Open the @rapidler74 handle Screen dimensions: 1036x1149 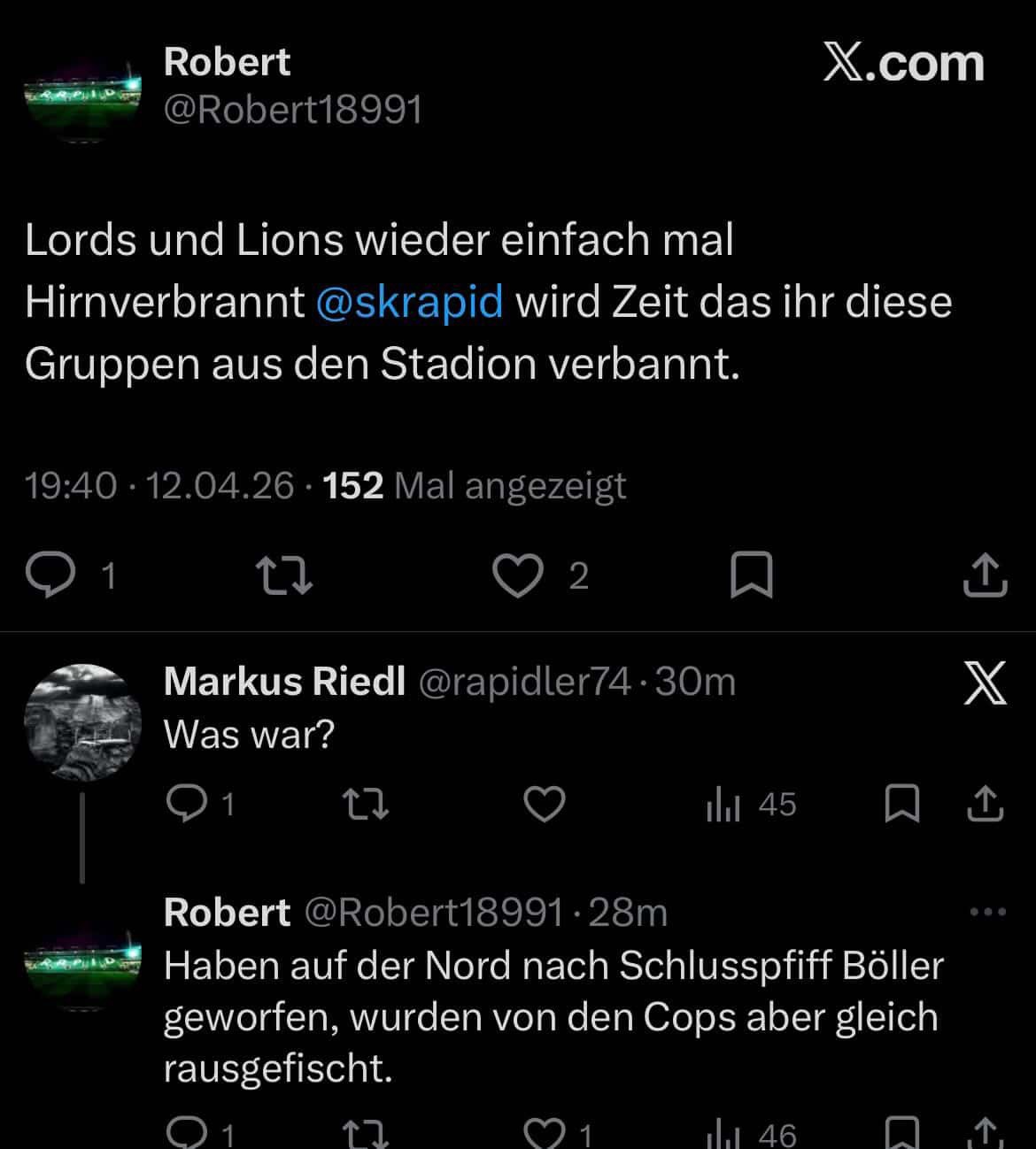pos(523,682)
